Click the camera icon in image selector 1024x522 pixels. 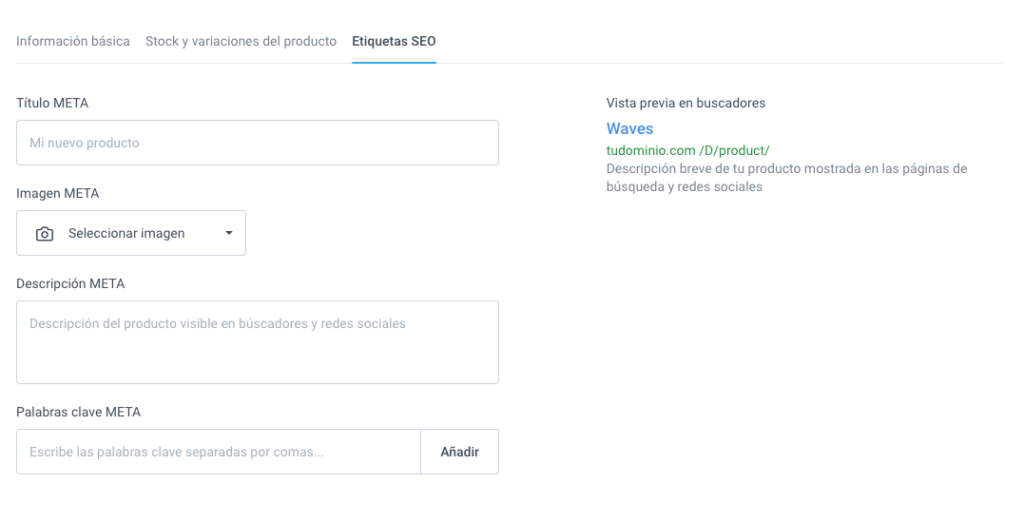tap(44, 233)
